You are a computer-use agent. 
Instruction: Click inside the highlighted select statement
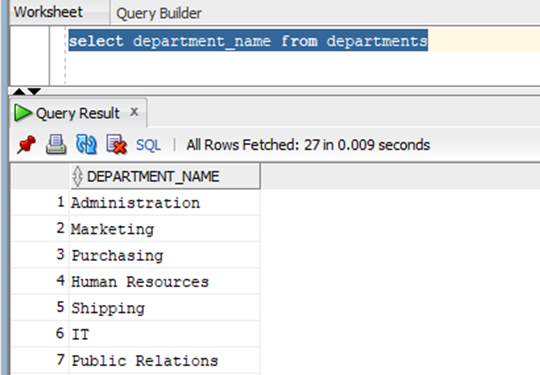point(248,41)
